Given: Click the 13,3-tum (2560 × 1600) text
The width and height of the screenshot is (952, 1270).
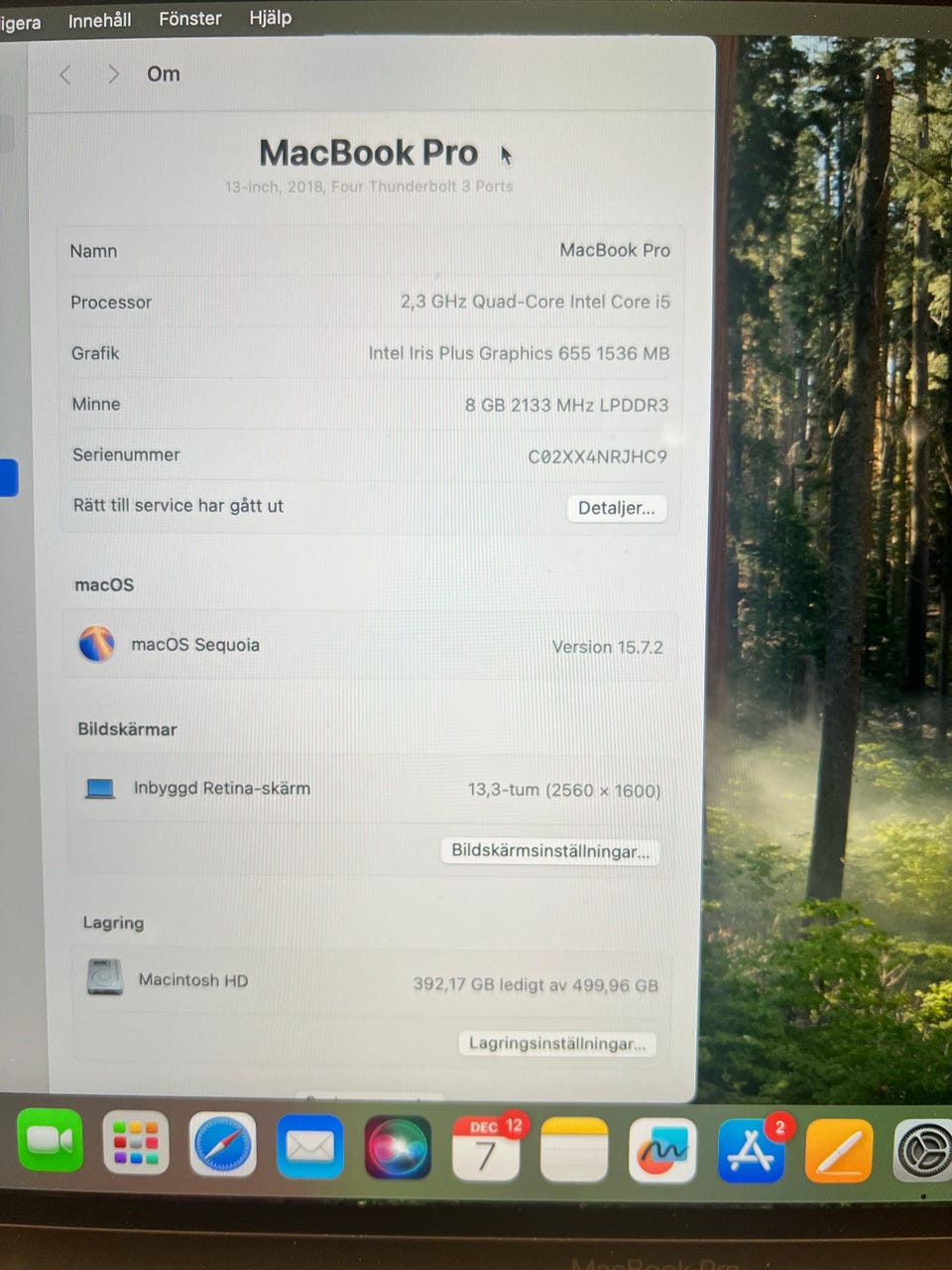Looking at the screenshot, I should pos(564,790).
